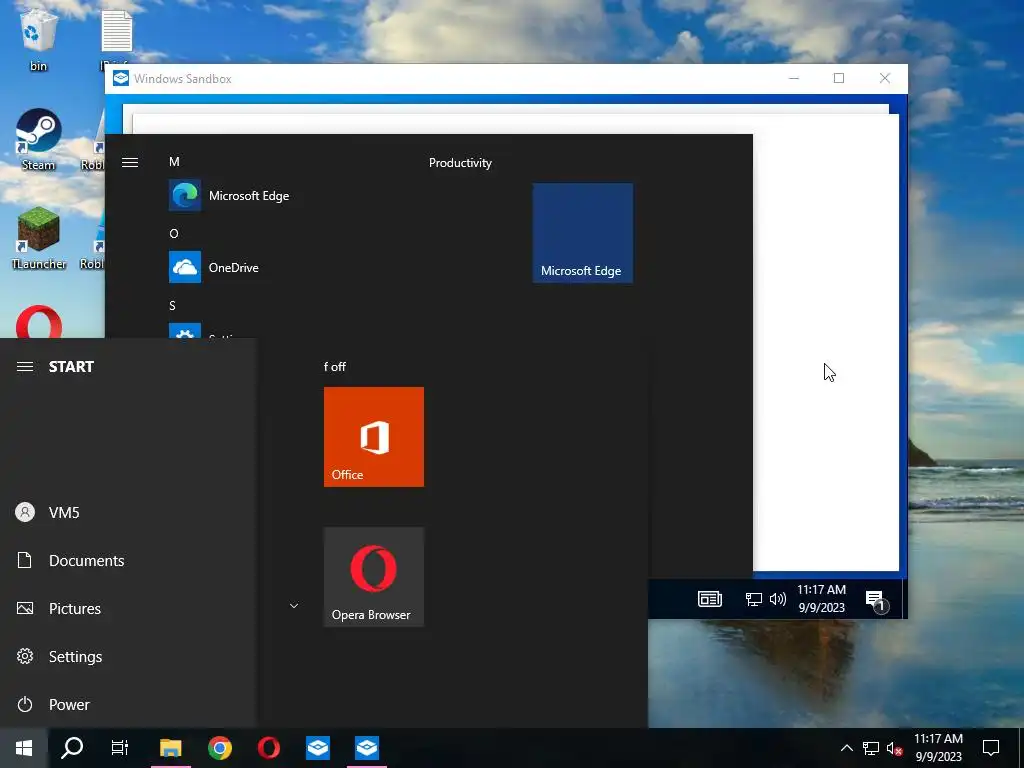This screenshot has height=768, width=1024.
Task: Open Opera desktop shortcut icon
Action: (x=39, y=321)
